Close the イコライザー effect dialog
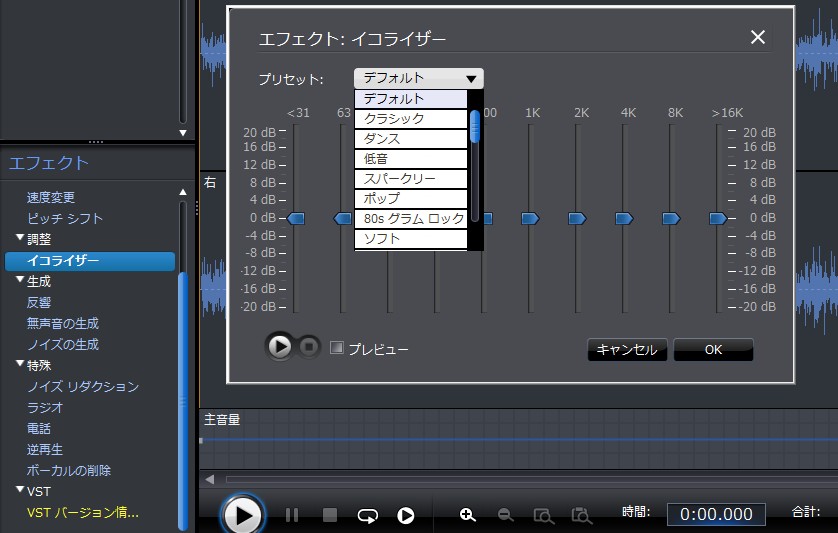Image resolution: width=838 pixels, height=533 pixels. (757, 37)
